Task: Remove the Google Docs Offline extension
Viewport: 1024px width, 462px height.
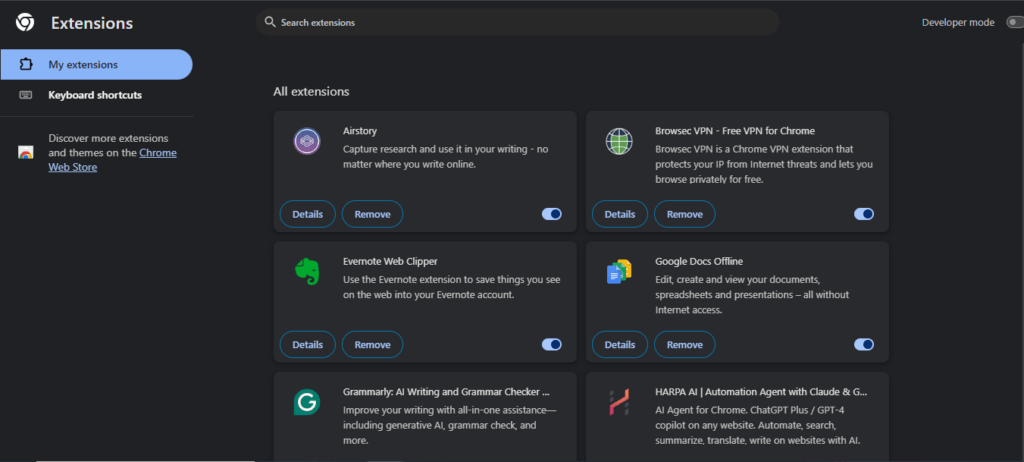Action: [684, 344]
